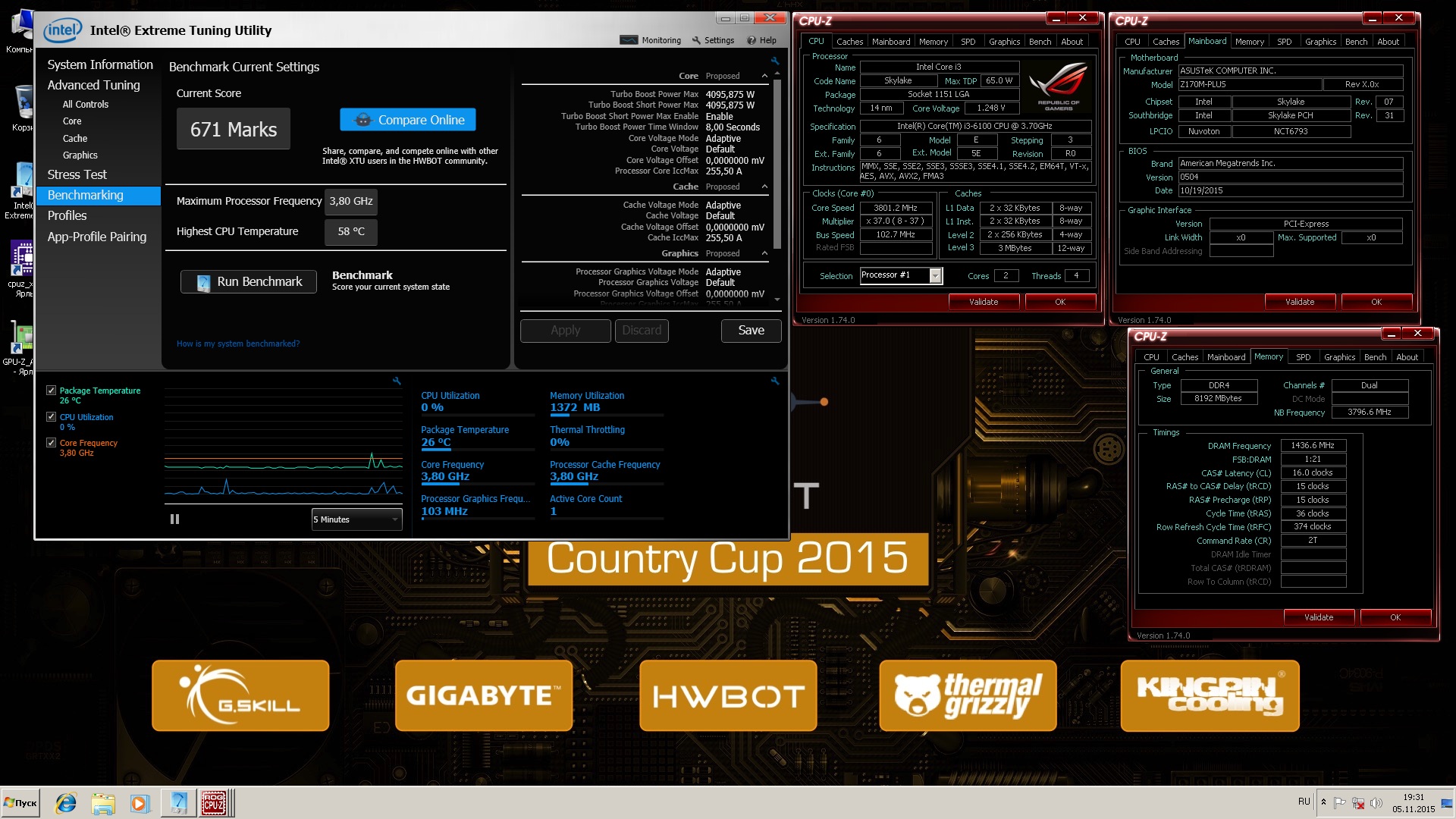Switch to Bench tab in Mainboard CPU-Z window

point(1356,42)
